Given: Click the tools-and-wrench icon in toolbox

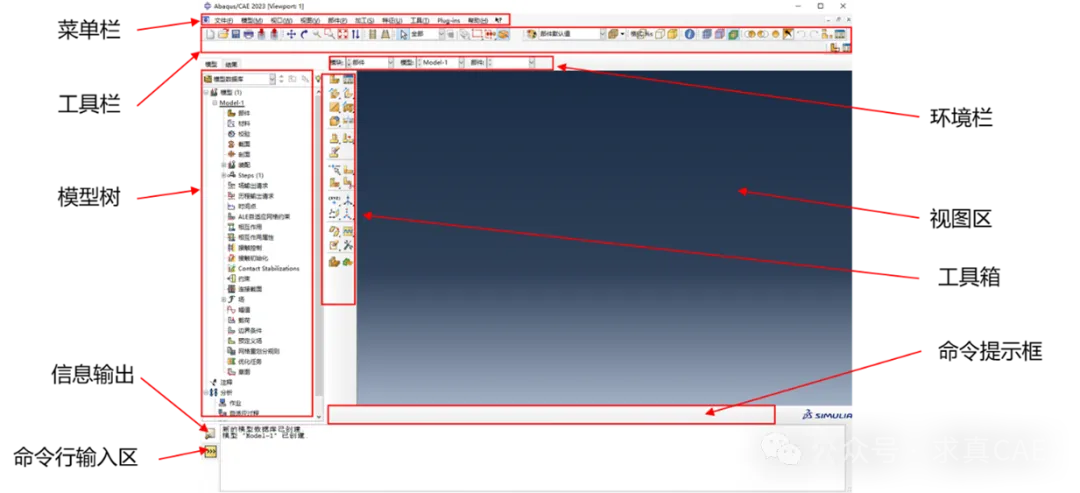Looking at the screenshot, I should 348,244.
